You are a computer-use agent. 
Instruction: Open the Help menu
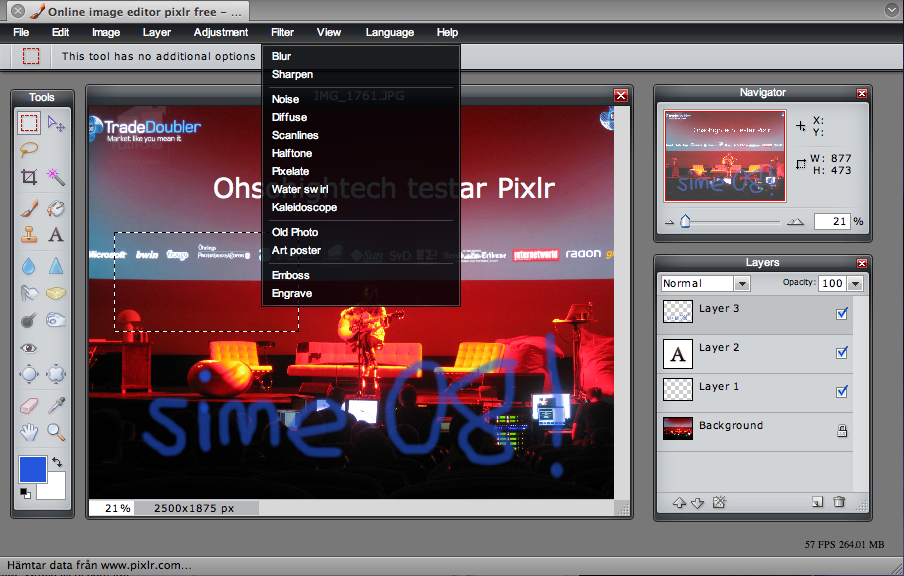click(447, 32)
